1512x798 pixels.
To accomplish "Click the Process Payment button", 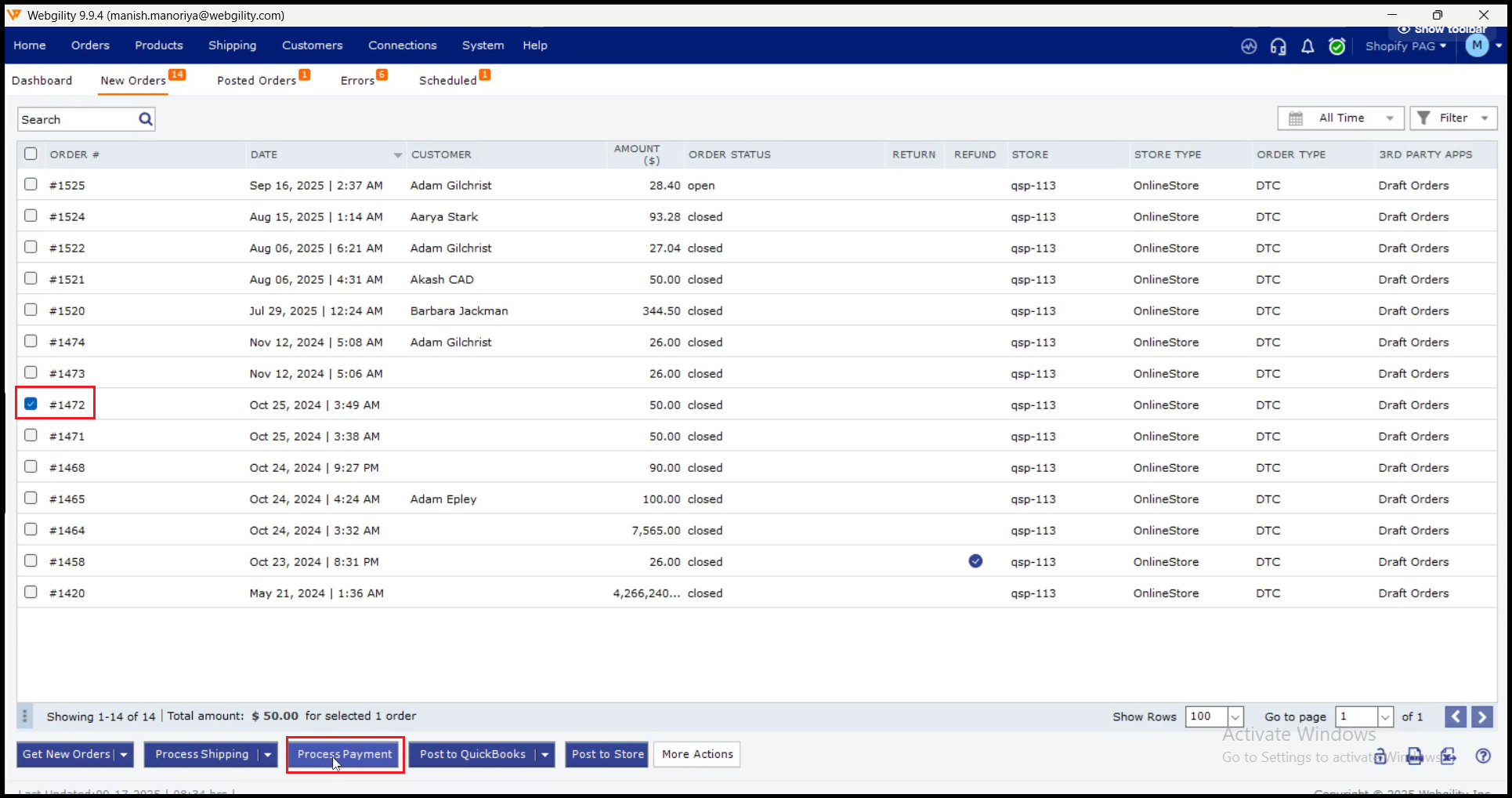I will (345, 754).
